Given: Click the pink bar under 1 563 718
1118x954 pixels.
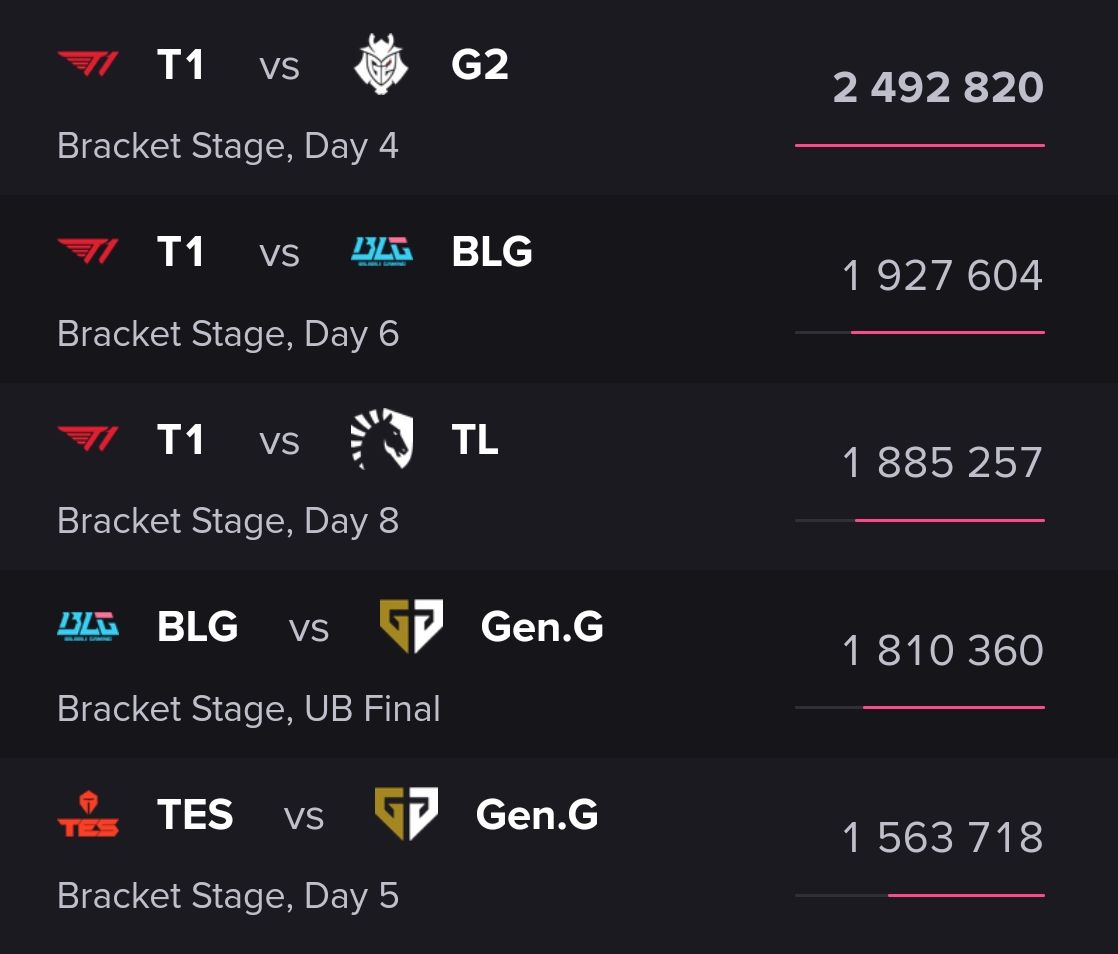Looking at the screenshot, I should (966, 895).
